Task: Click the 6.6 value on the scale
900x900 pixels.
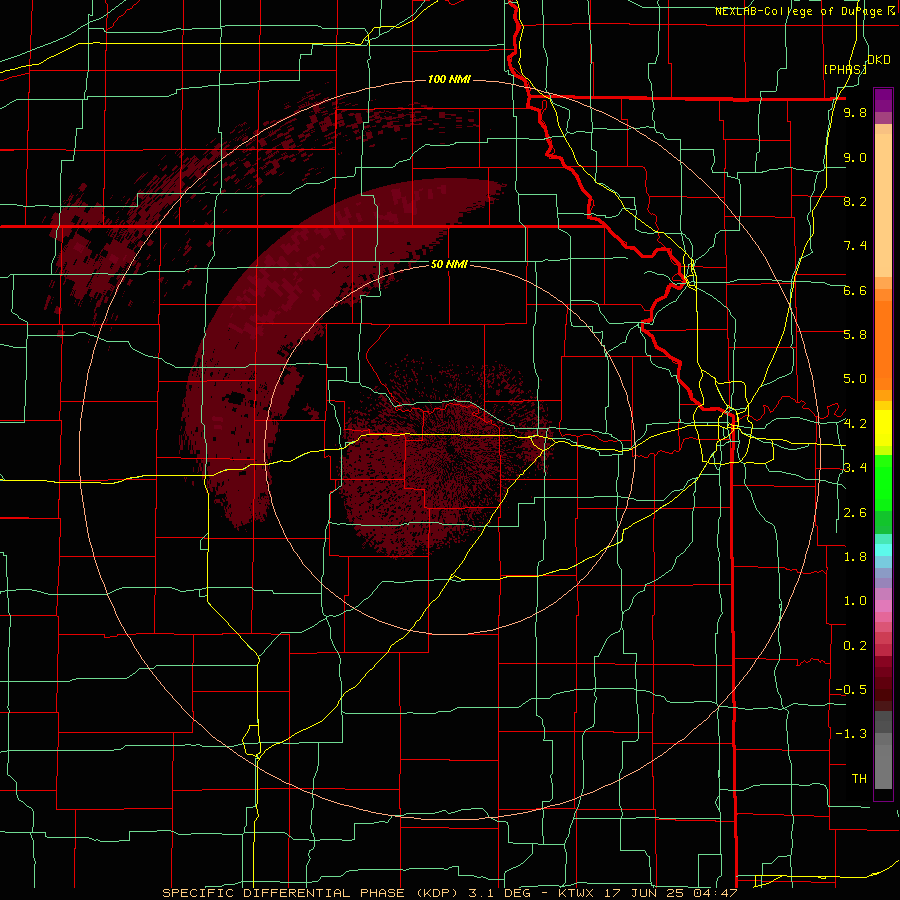Action: pyautogui.click(x=855, y=290)
